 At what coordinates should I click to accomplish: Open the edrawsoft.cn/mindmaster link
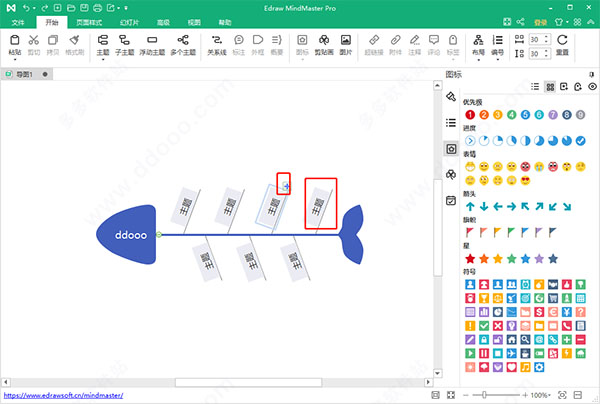pyautogui.click(x=64, y=395)
